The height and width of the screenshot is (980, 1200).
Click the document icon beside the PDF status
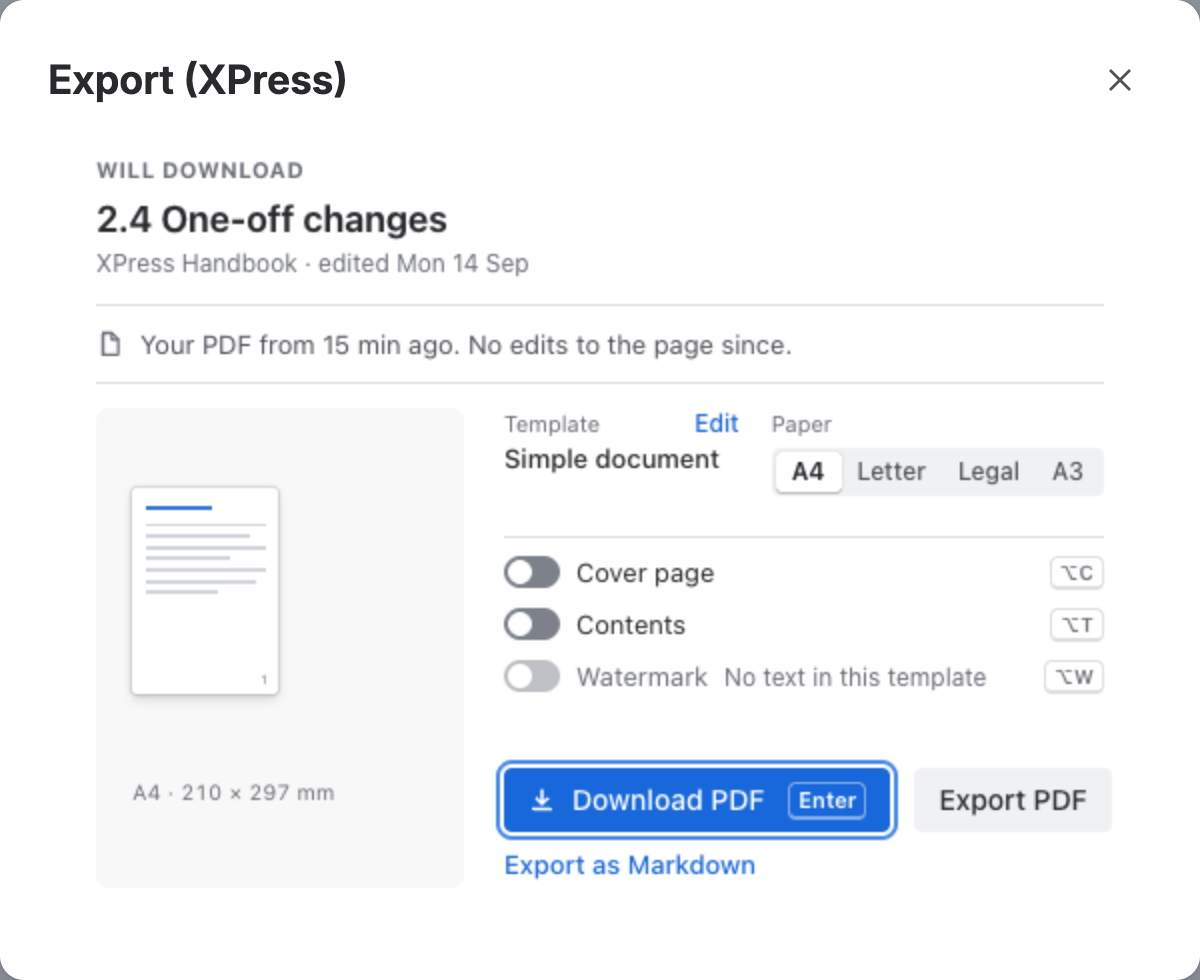(x=109, y=346)
